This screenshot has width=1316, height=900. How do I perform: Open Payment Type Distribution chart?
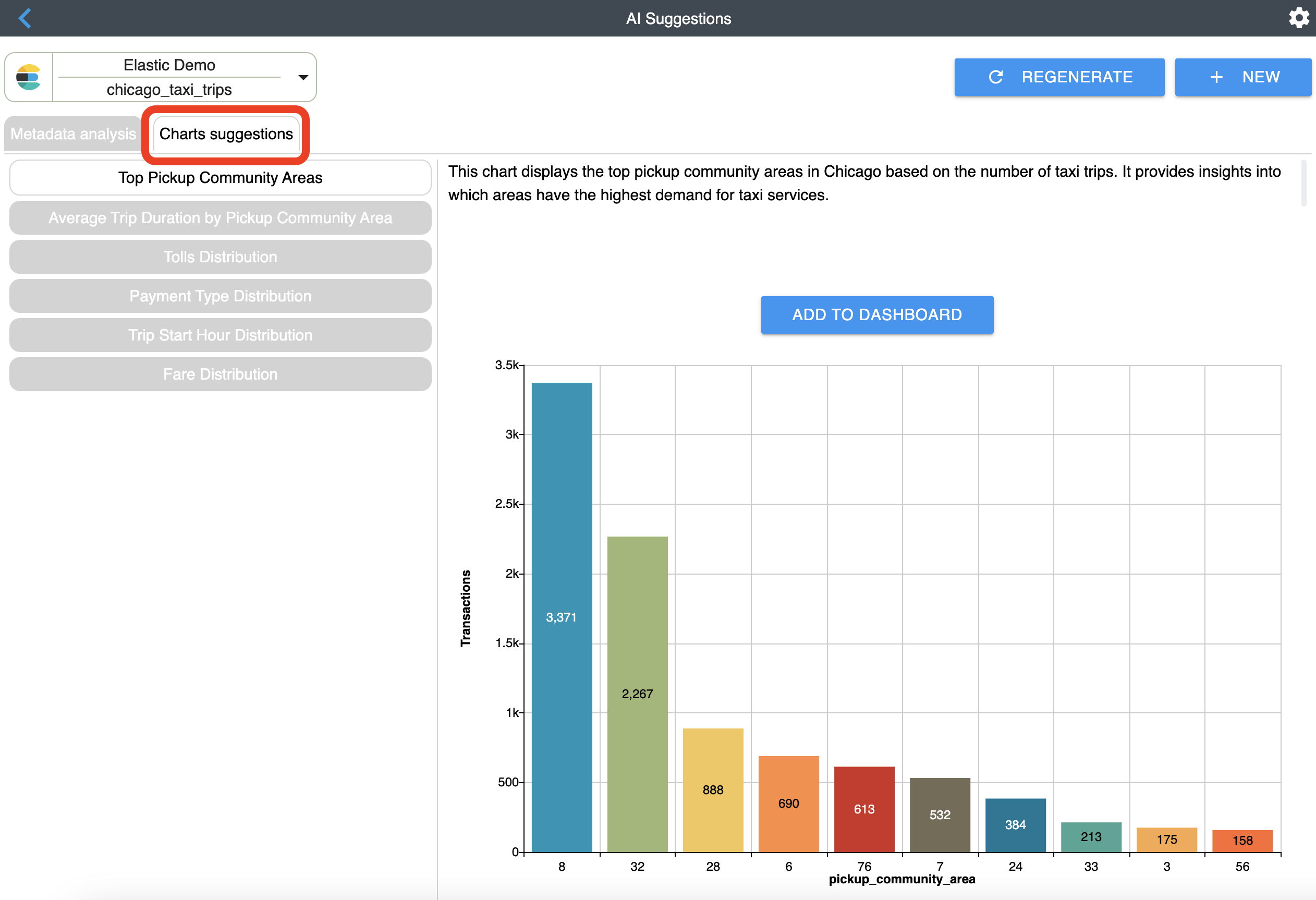coord(220,296)
